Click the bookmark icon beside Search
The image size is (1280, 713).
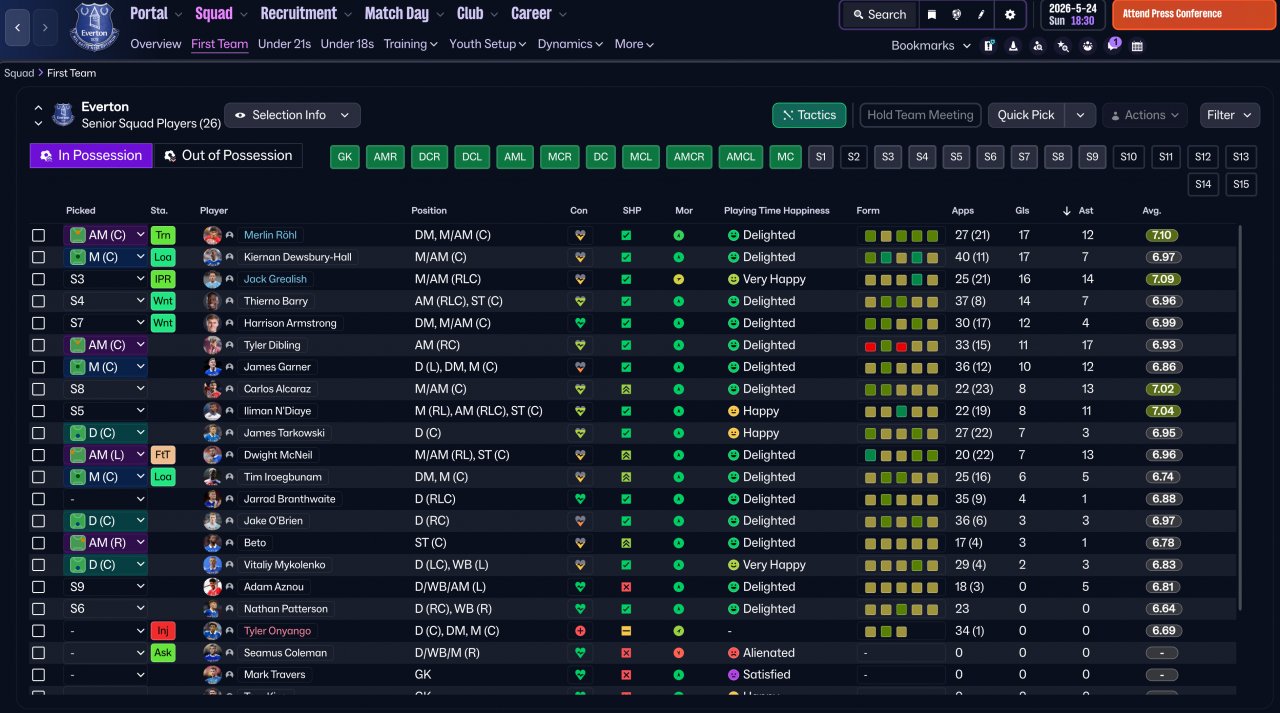[932, 15]
